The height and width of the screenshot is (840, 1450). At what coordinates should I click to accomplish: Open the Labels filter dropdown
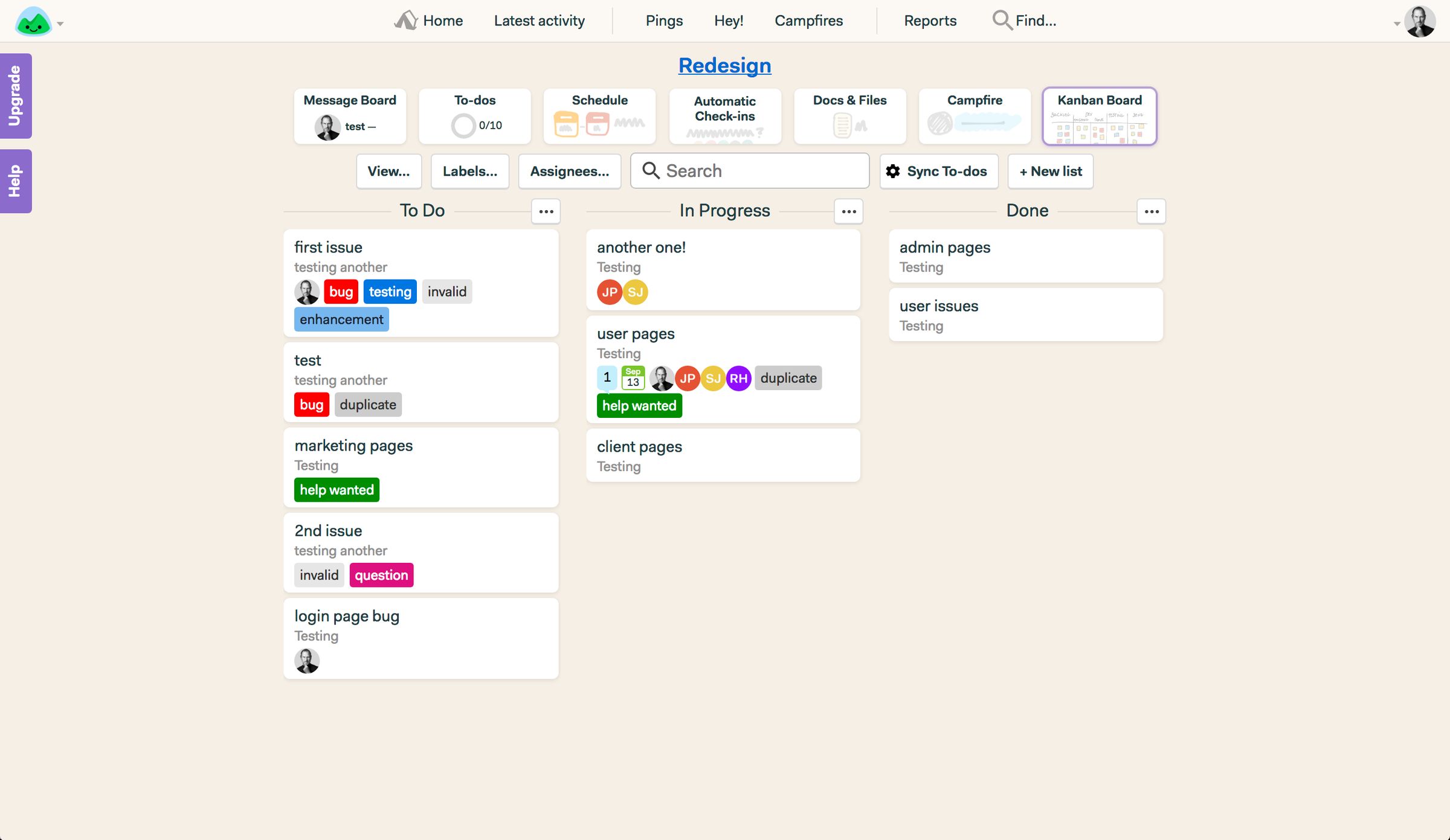[470, 170]
